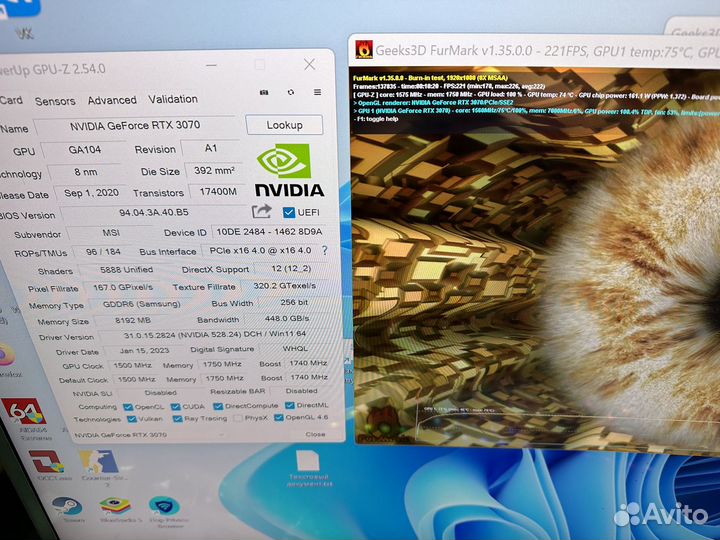Open the GPU-Z hamburger menu

(317, 92)
